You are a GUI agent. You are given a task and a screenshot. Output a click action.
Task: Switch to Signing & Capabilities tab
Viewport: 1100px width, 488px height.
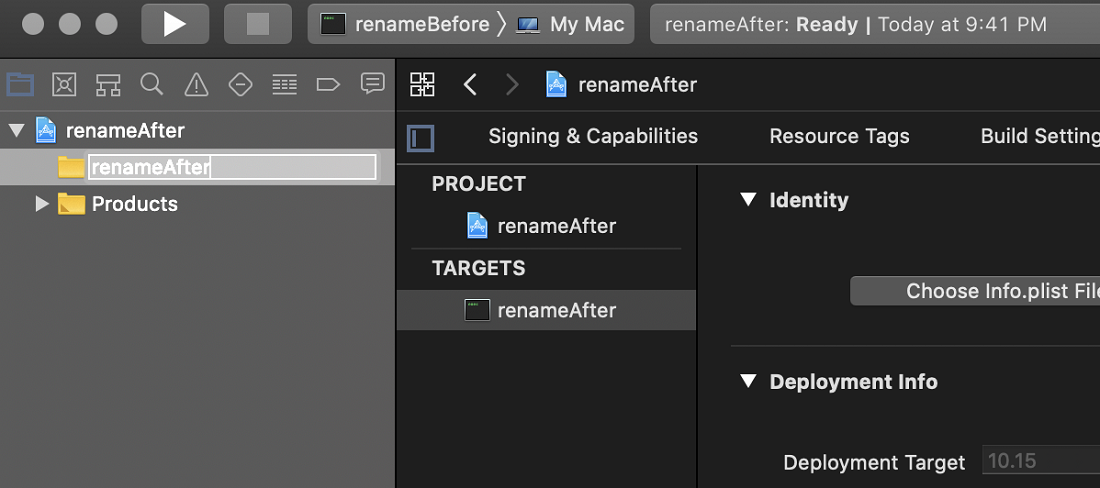click(593, 136)
